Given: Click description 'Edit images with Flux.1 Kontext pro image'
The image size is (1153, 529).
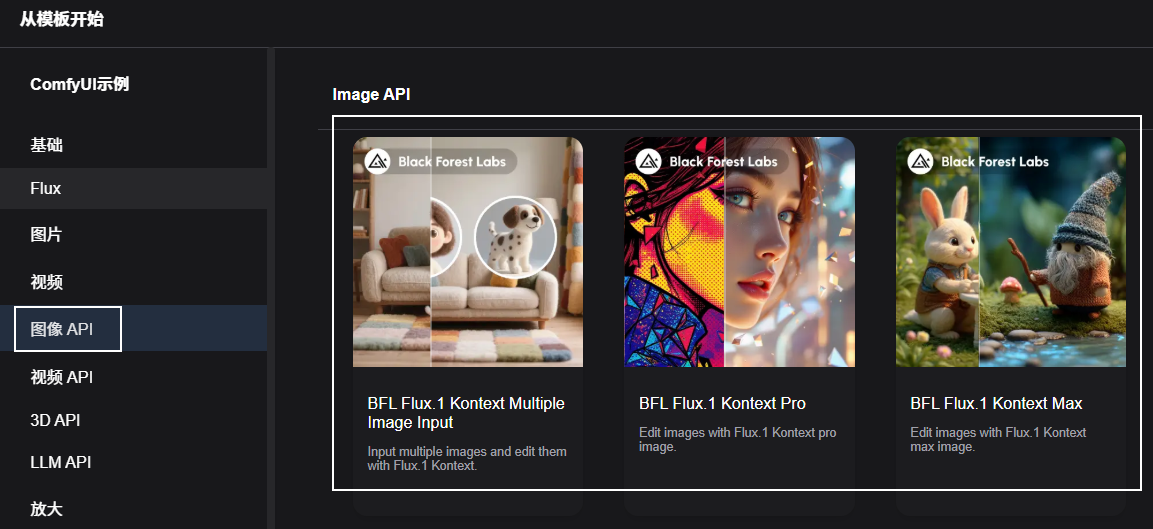Looking at the screenshot, I should click(738, 439).
